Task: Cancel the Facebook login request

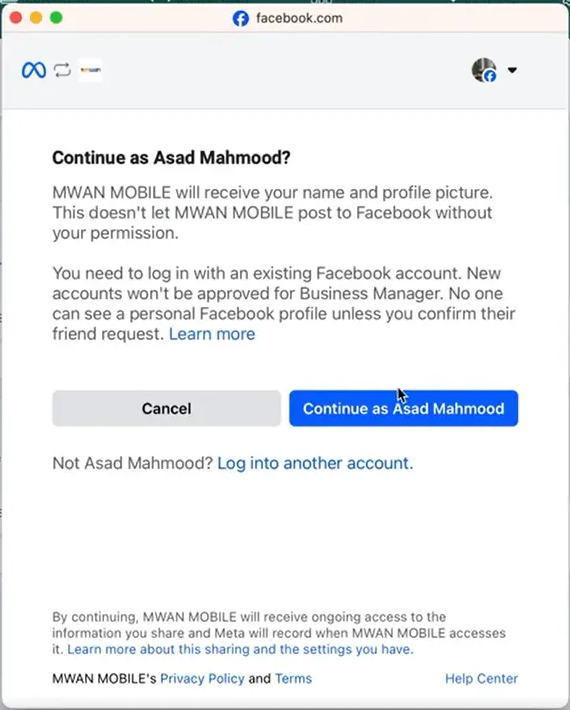Action: [167, 408]
